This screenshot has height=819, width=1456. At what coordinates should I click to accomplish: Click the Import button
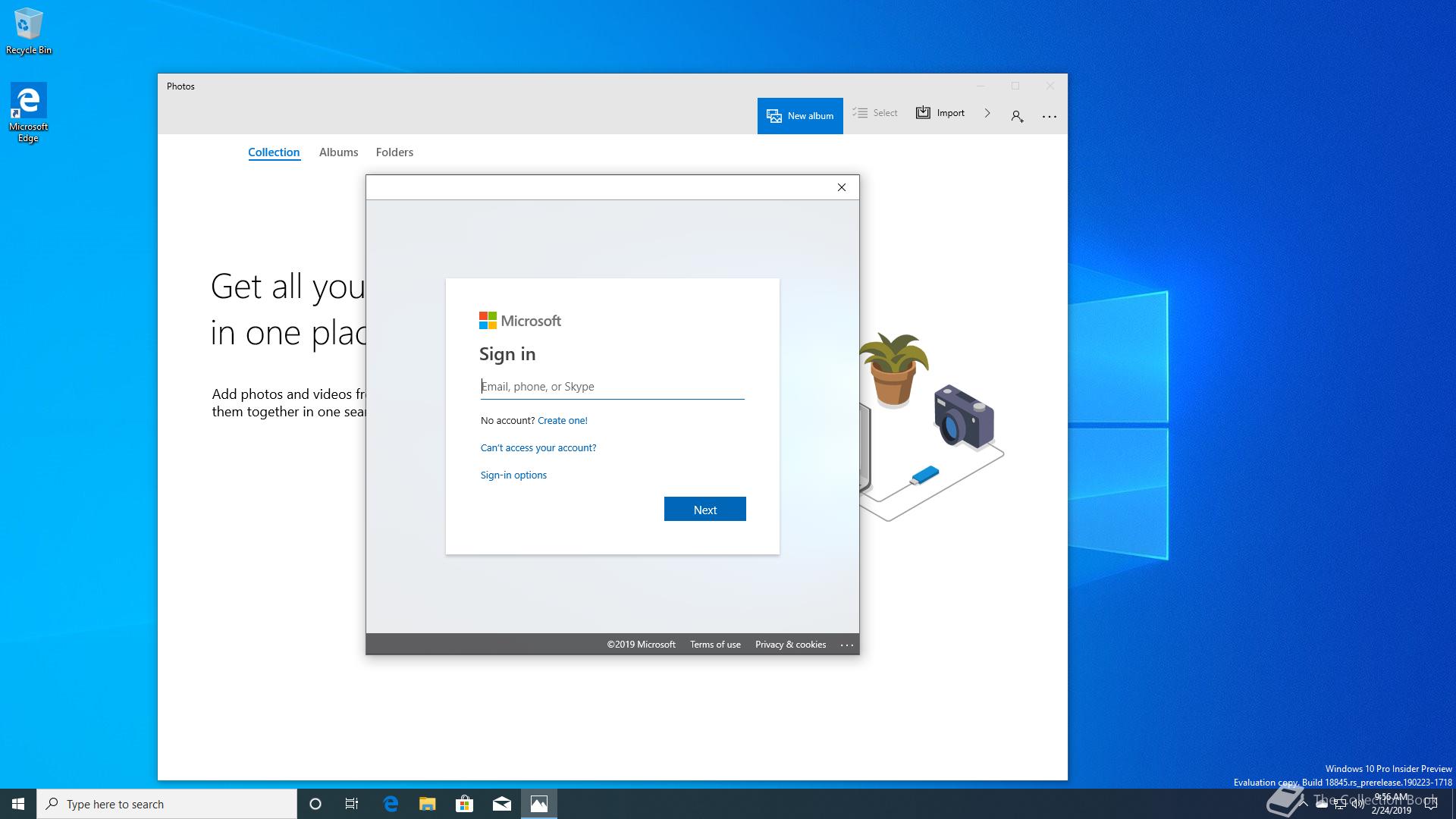tap(940, 113)
